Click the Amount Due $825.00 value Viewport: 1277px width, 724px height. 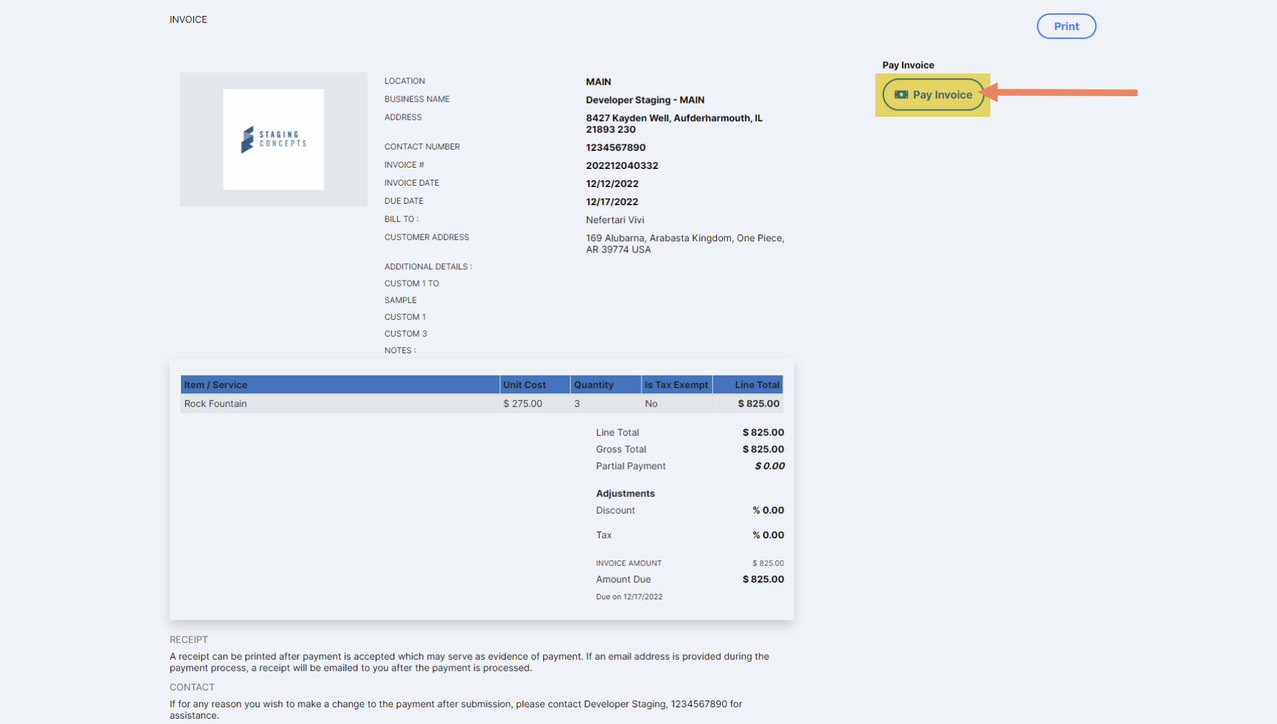(763, 580)
